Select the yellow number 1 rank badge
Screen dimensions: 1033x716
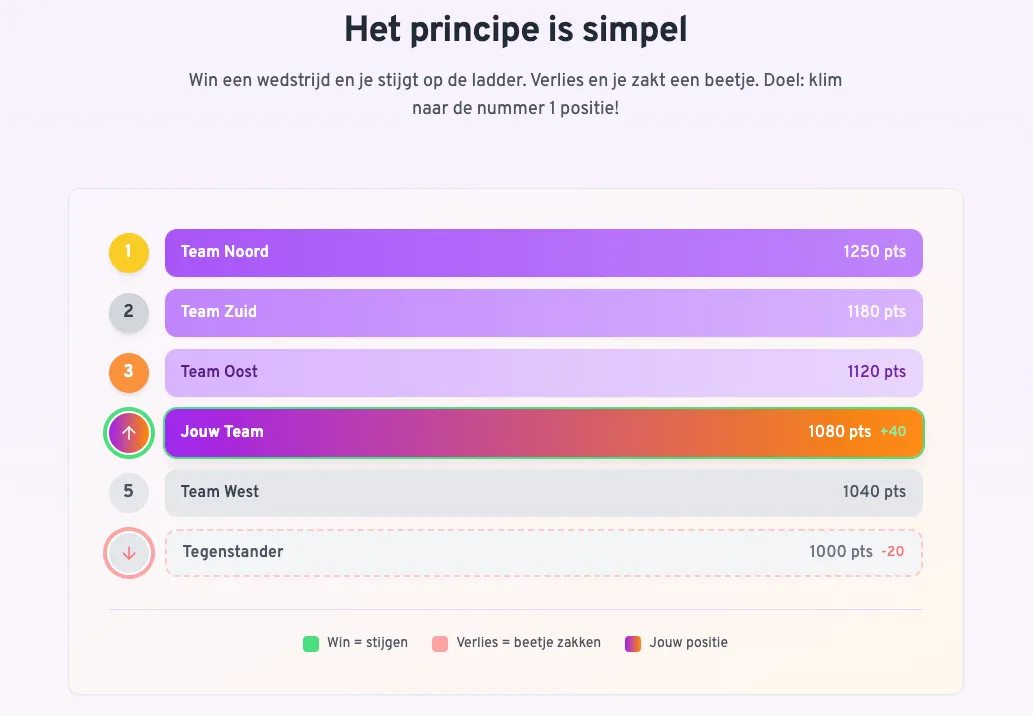click(128, 252)
